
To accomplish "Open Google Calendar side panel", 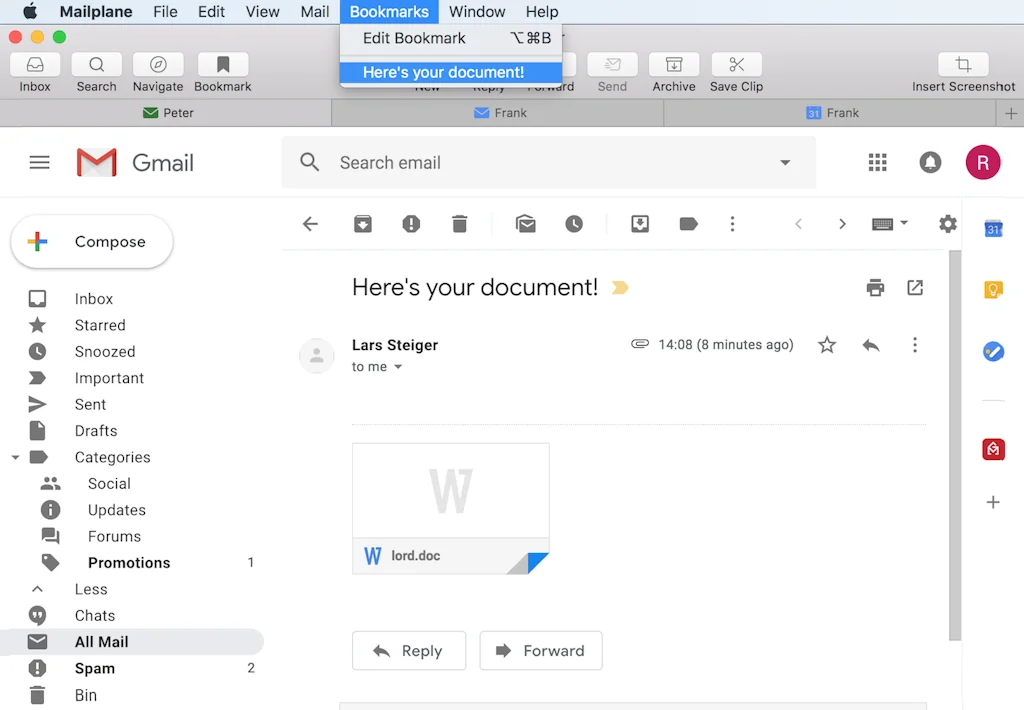I will 992,228.
